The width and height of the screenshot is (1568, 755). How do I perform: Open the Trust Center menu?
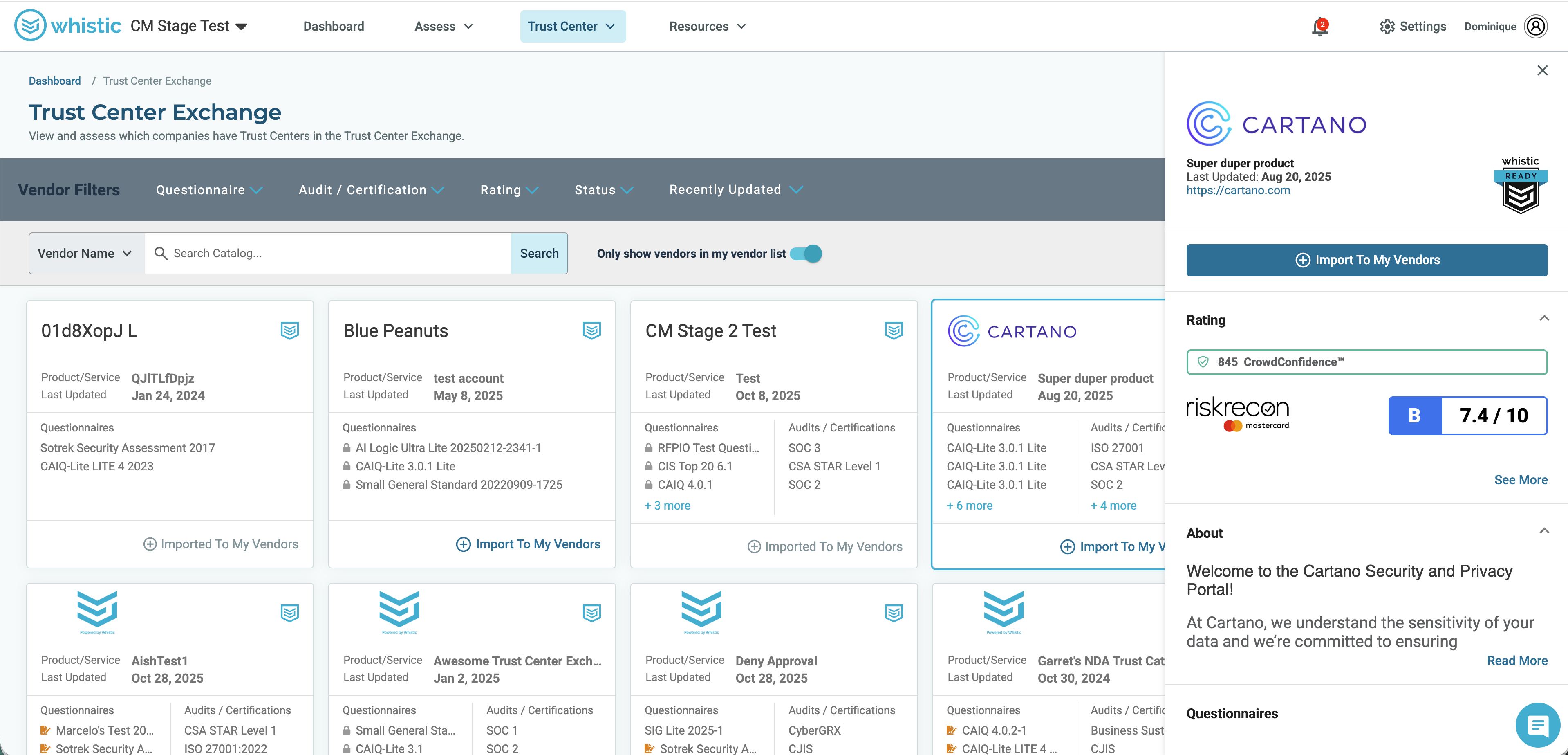(572, 26)
